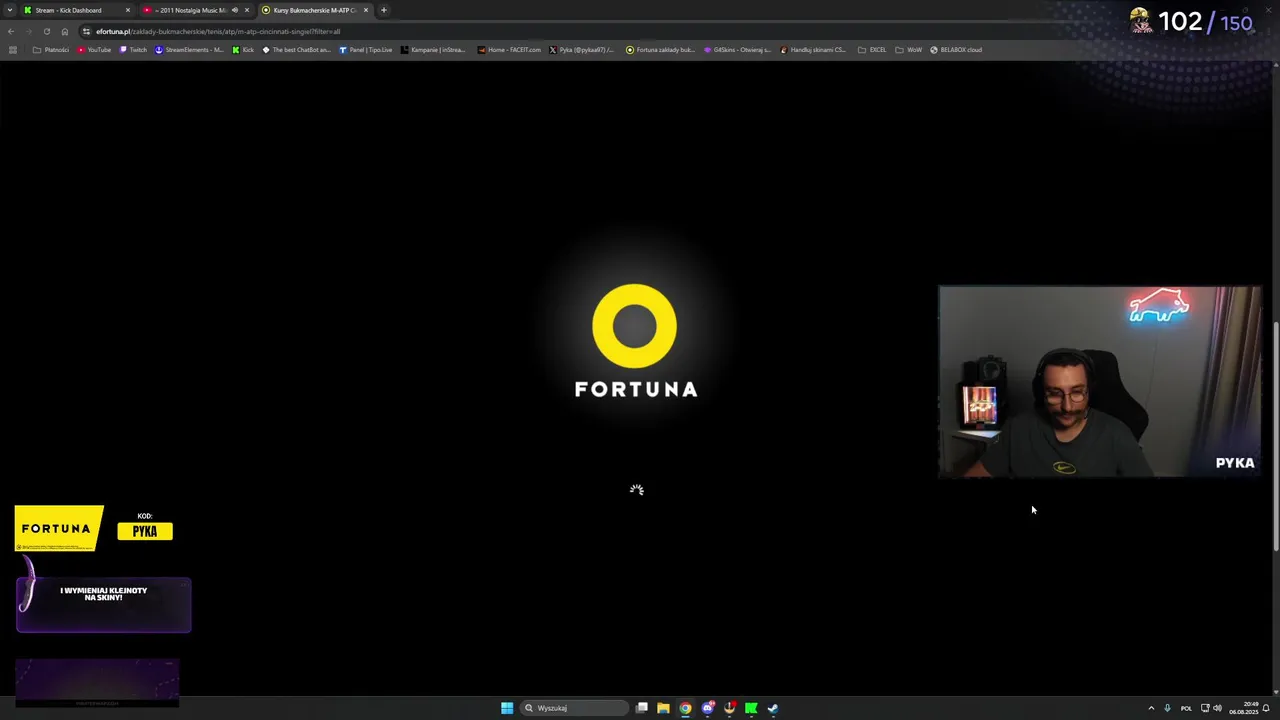Open Discord from the taskbar

click(708, 708)
